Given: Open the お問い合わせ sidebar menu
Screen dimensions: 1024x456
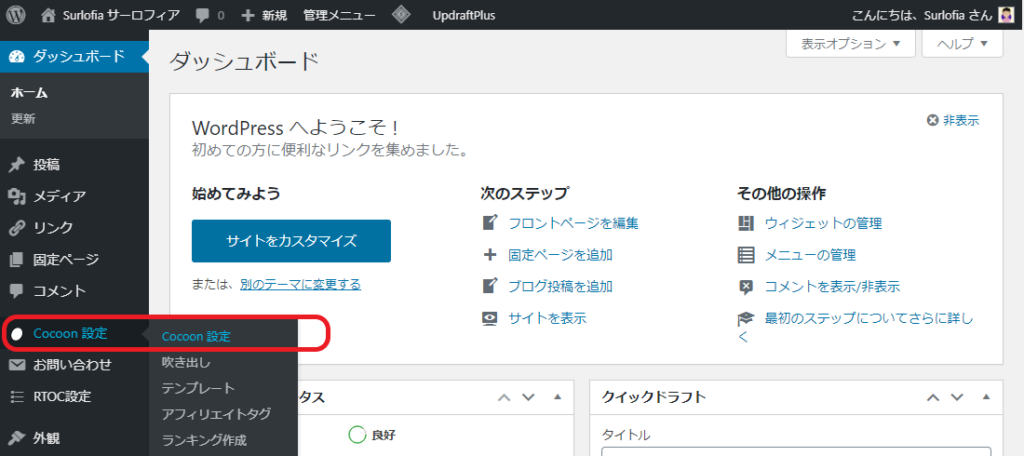Looking at the screenshot, I should 74,365.
